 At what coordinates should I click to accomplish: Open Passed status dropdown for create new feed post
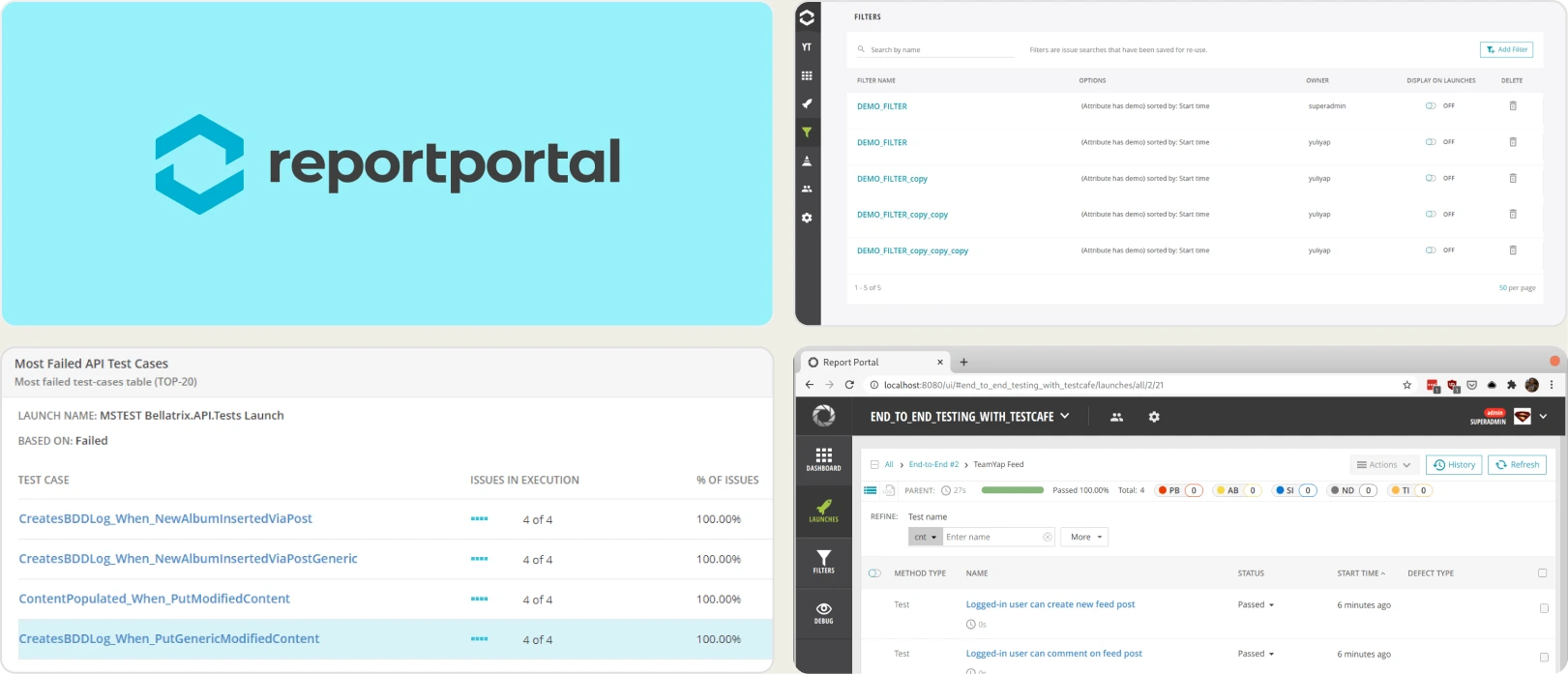click(x=1256, y=605)
